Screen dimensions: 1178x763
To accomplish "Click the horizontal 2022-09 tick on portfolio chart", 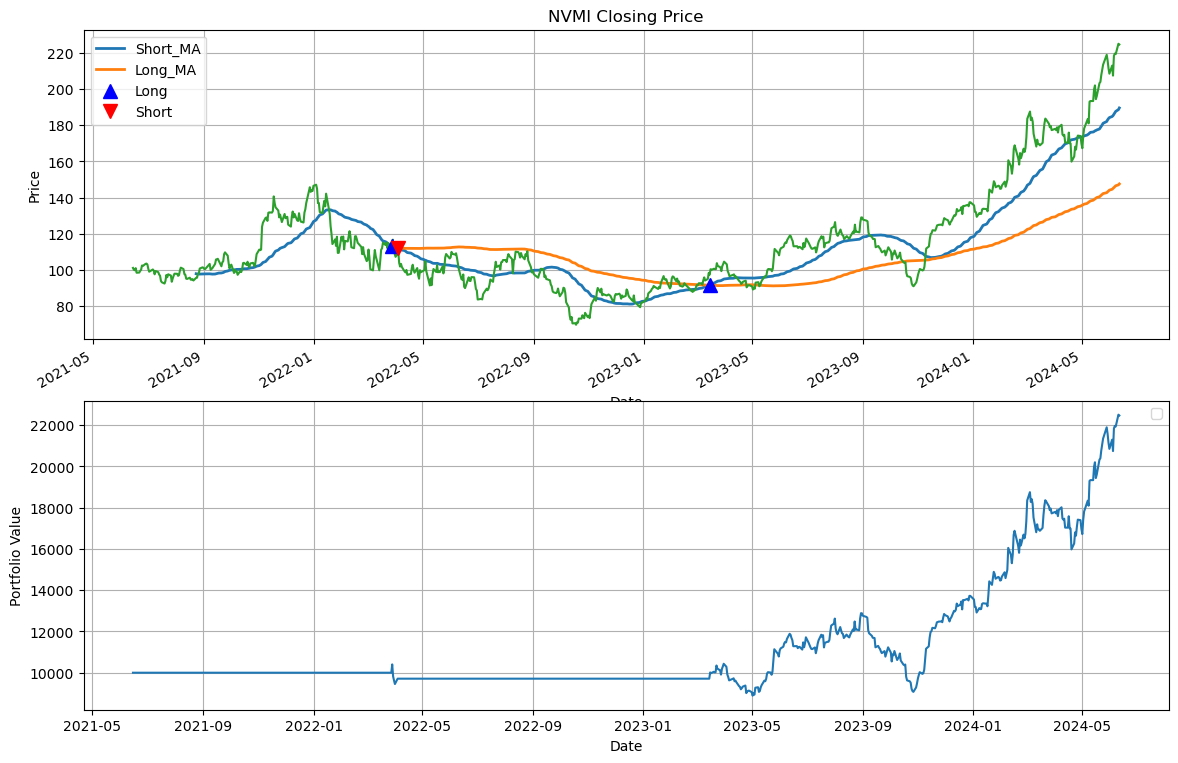I will (x=533, y=727).
